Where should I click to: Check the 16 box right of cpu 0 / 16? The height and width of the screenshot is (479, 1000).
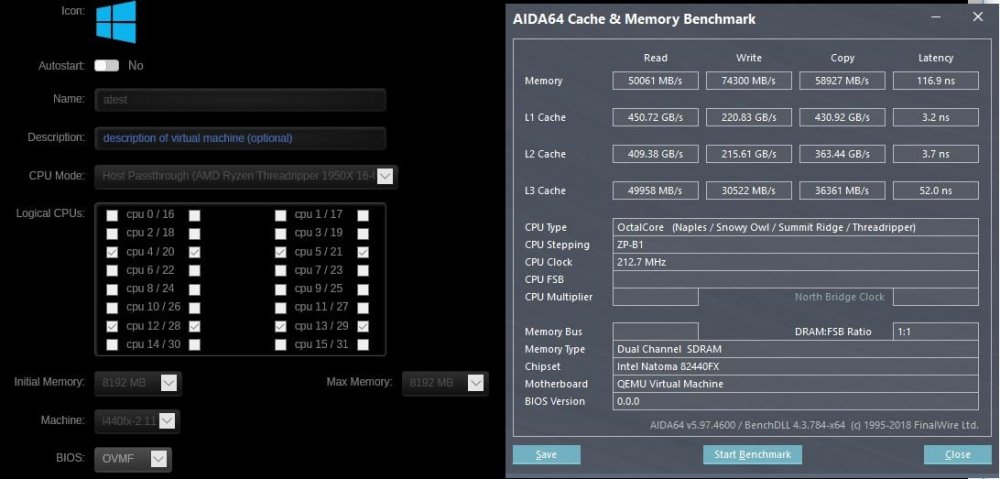coord(195,216)
